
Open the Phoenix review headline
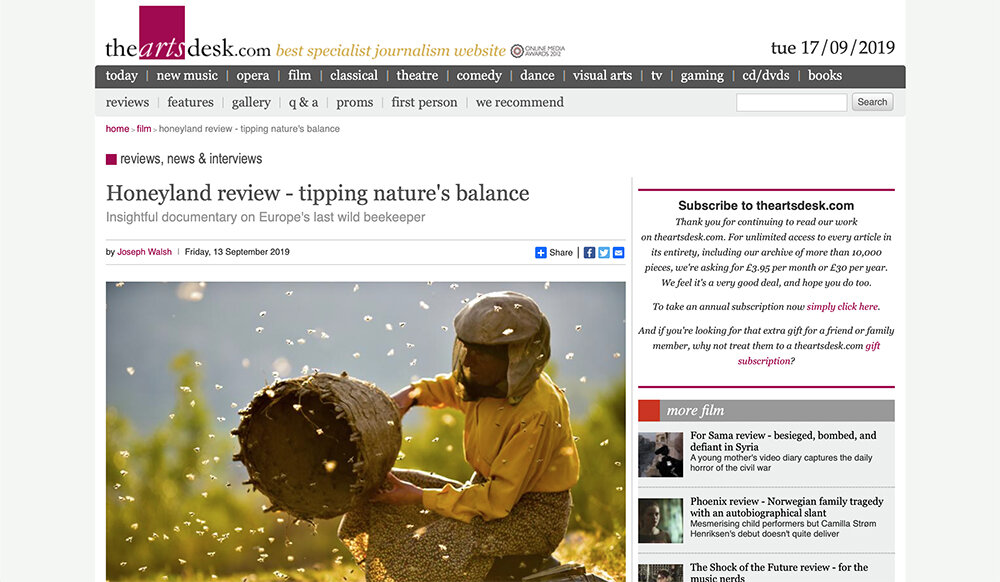pos(786,507)
